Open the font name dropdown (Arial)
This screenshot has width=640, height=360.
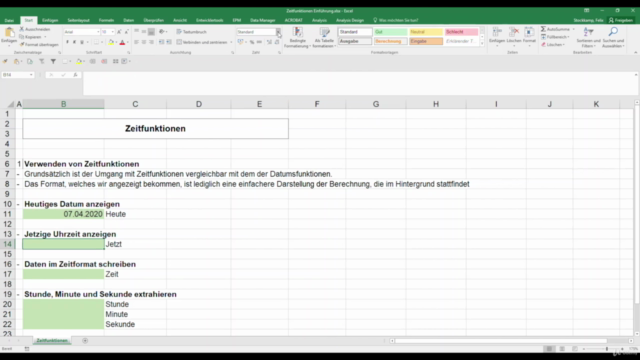98,32
